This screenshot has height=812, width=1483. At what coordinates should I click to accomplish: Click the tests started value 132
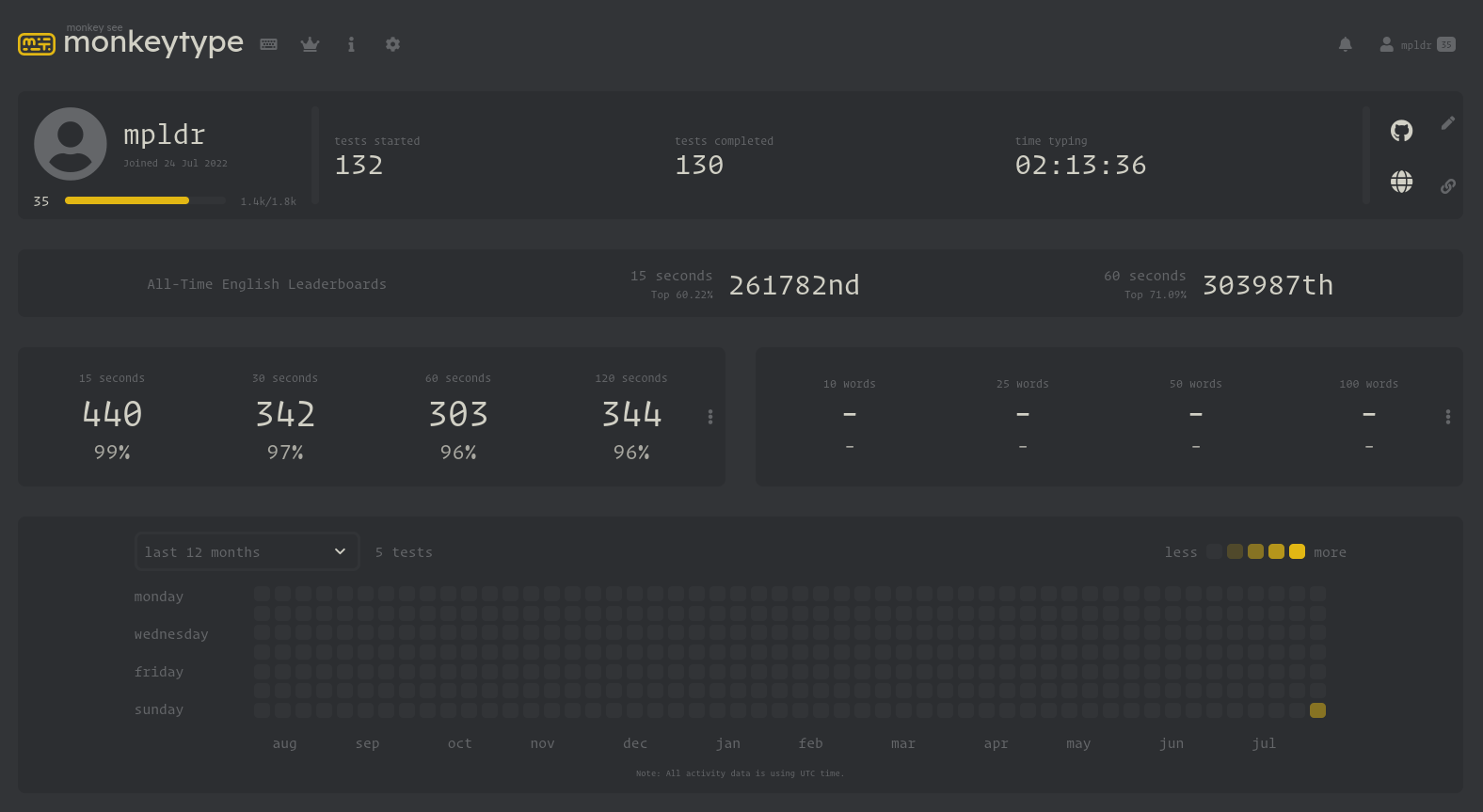pos(359,166)
